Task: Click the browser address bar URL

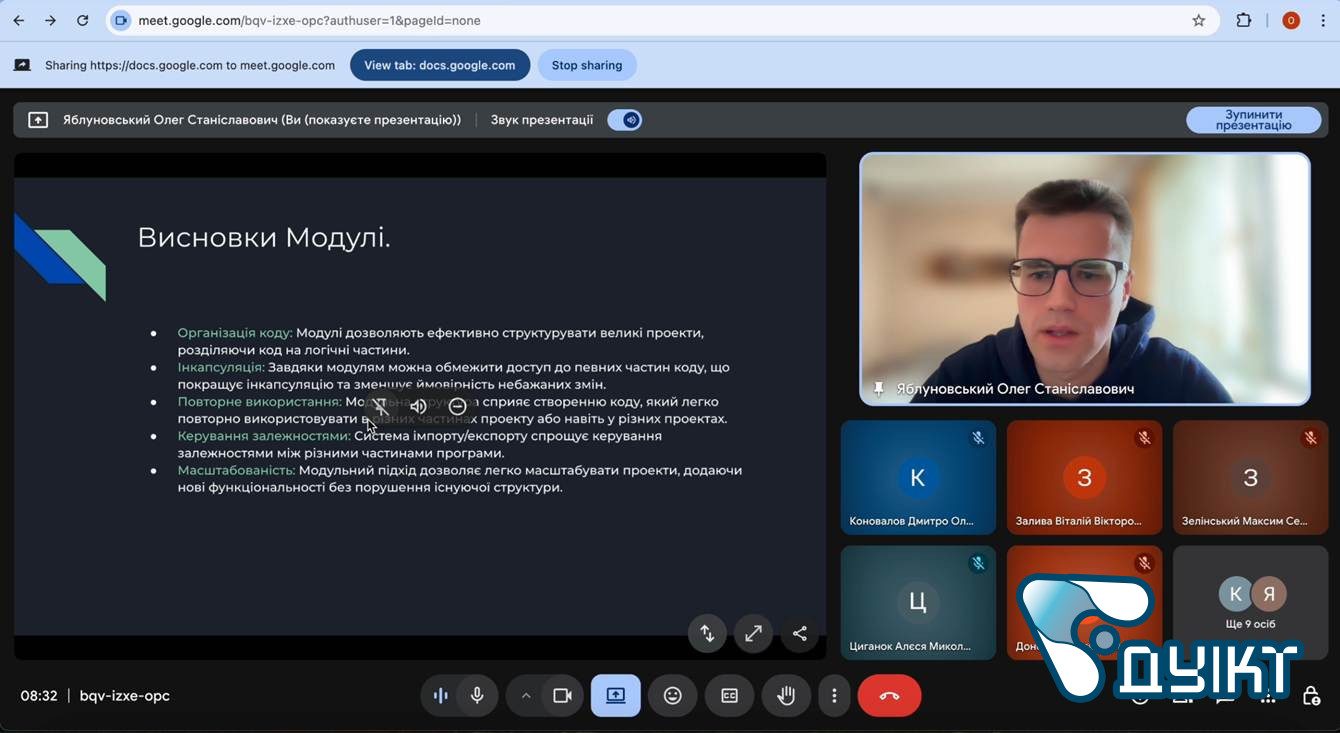Action: [310, 20]
